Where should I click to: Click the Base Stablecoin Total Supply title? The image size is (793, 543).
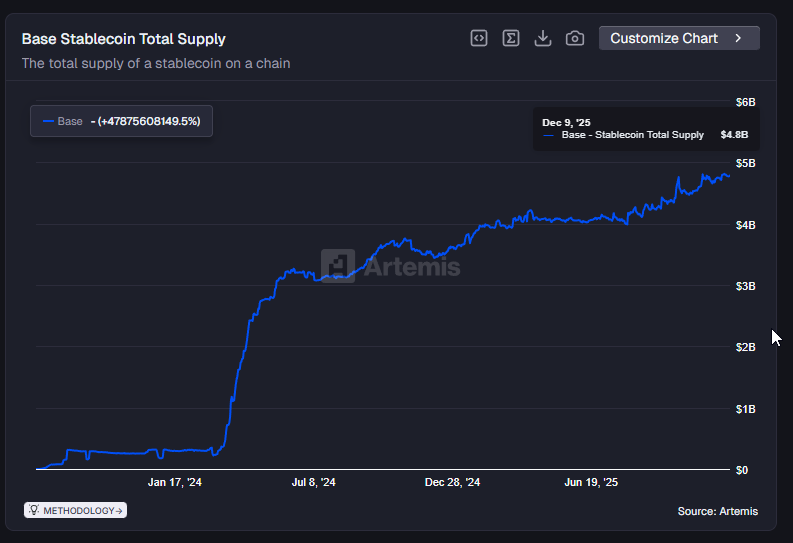(x=123, y=39)
